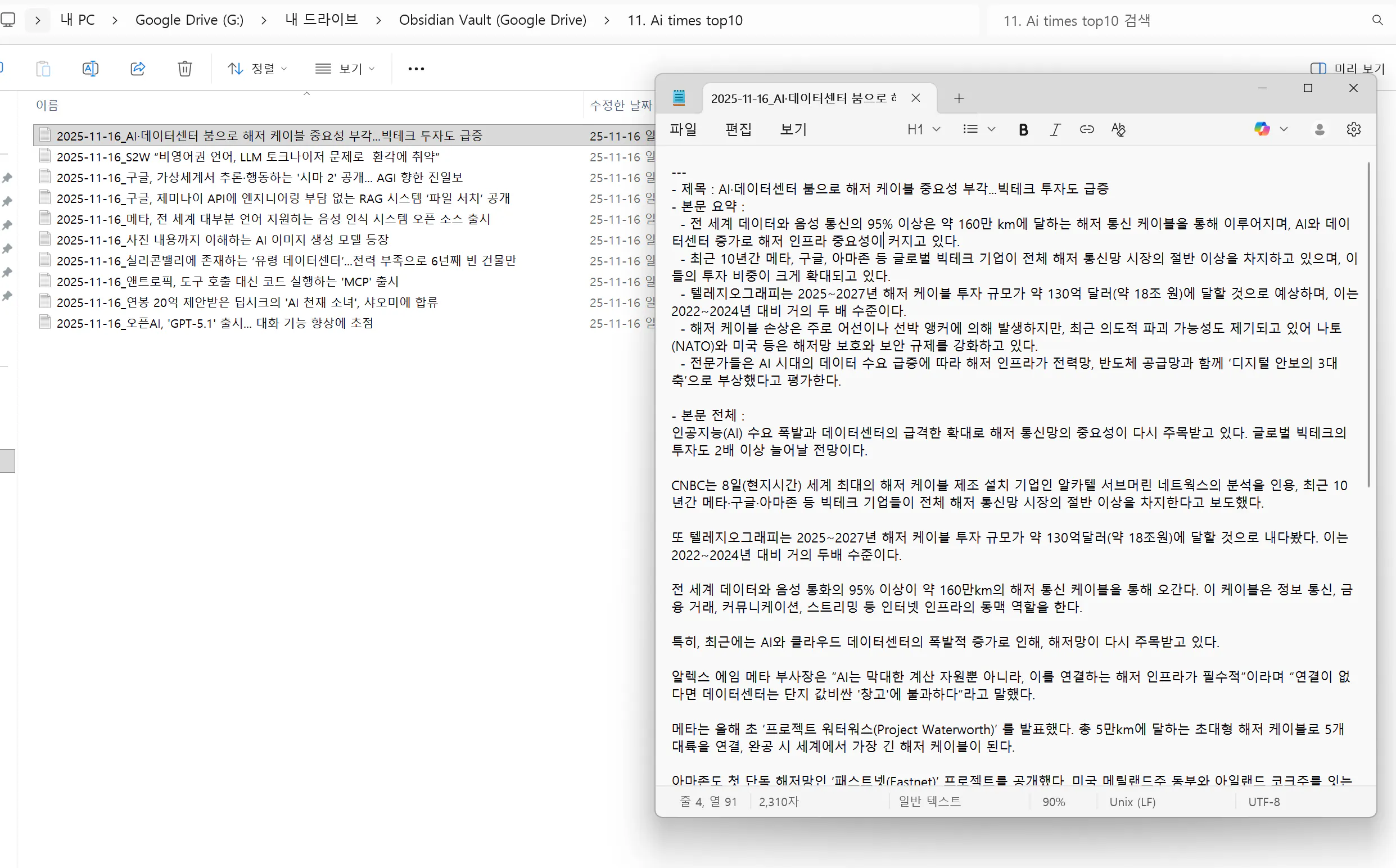This screenshot has width=1396, height=868.
Task: Click the Copilot icon in Notepad
Action: point(1262,129)
